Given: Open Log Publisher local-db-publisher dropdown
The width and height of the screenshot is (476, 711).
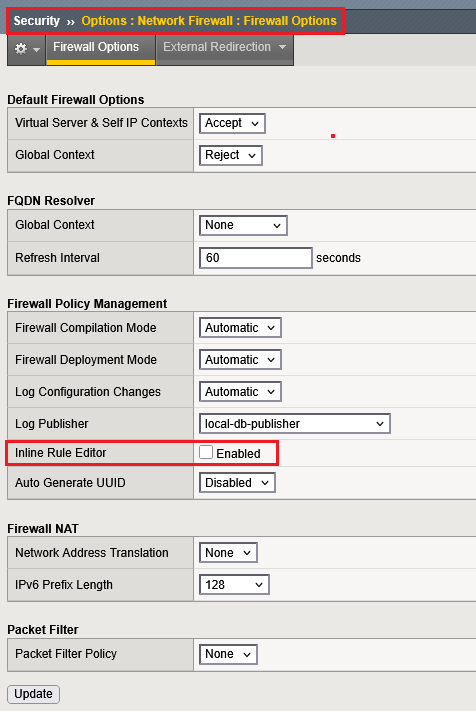Looking at the screenshot, I should point(295,424).
